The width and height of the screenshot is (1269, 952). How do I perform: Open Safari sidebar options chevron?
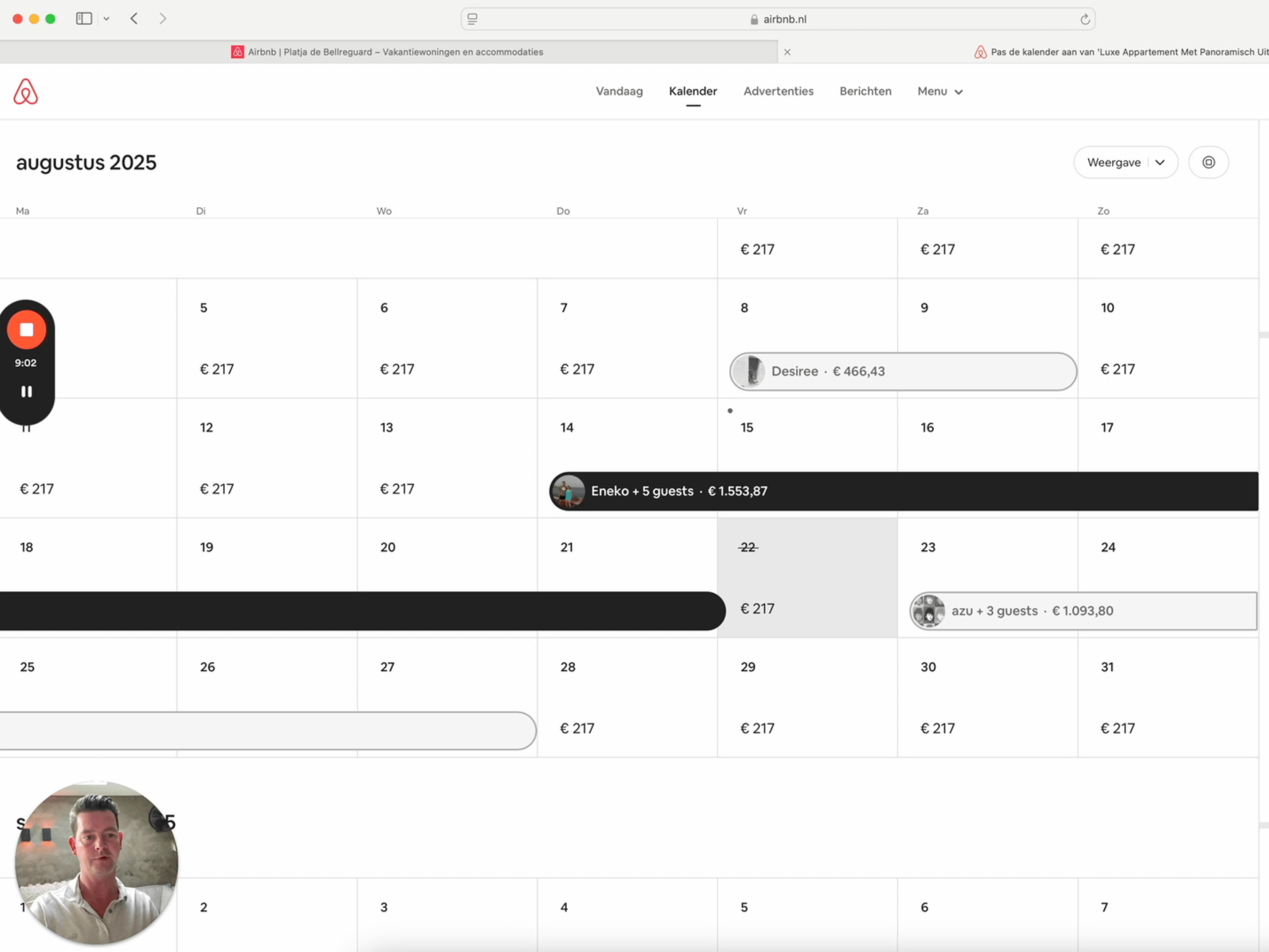(107, 19)
